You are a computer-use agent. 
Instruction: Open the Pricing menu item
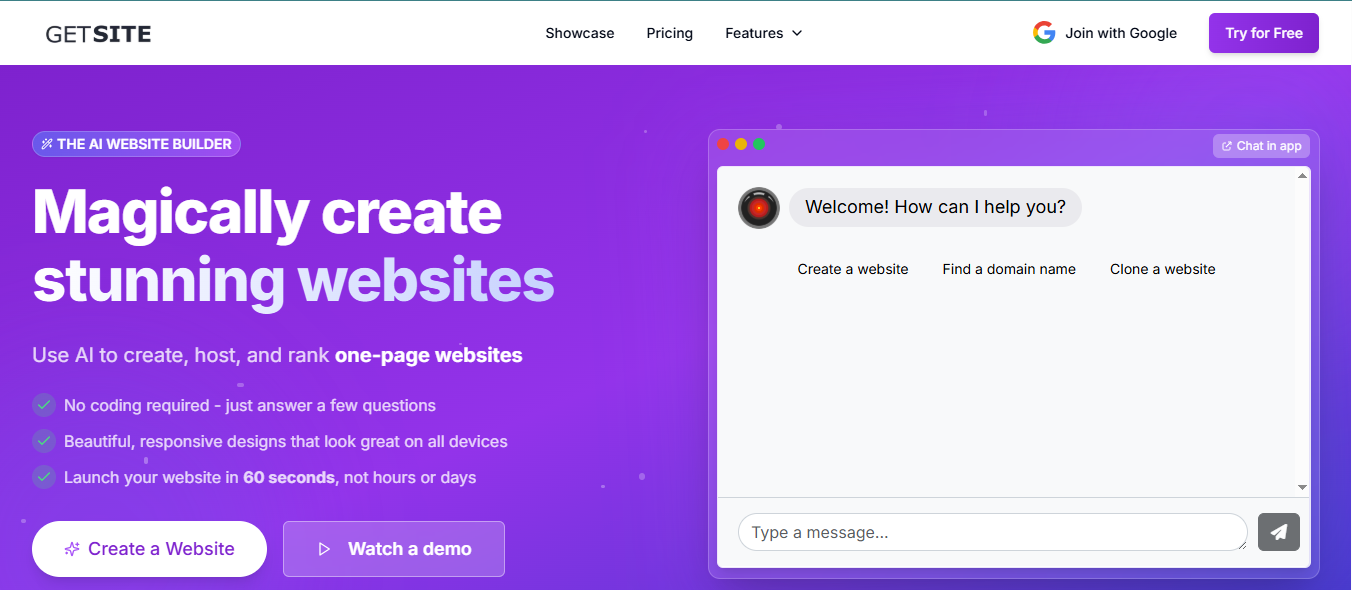[669, 33]
